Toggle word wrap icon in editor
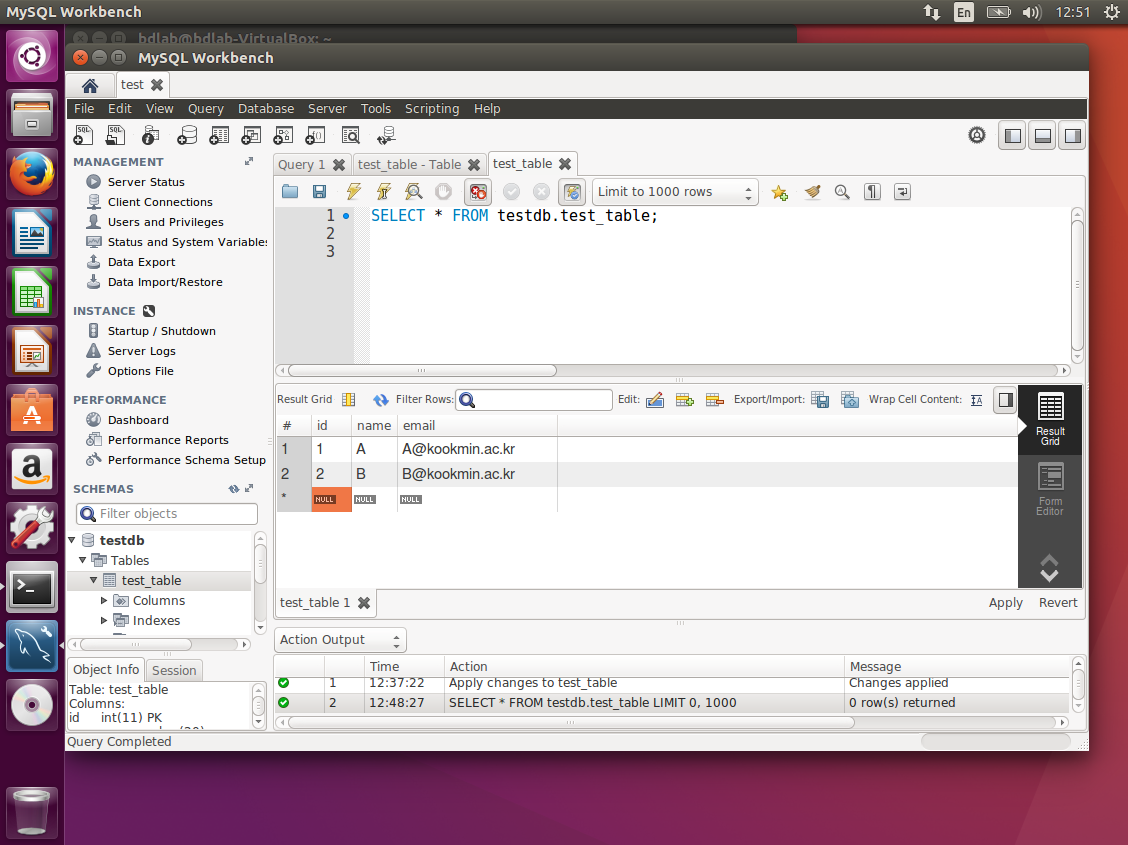 point(902,191)
